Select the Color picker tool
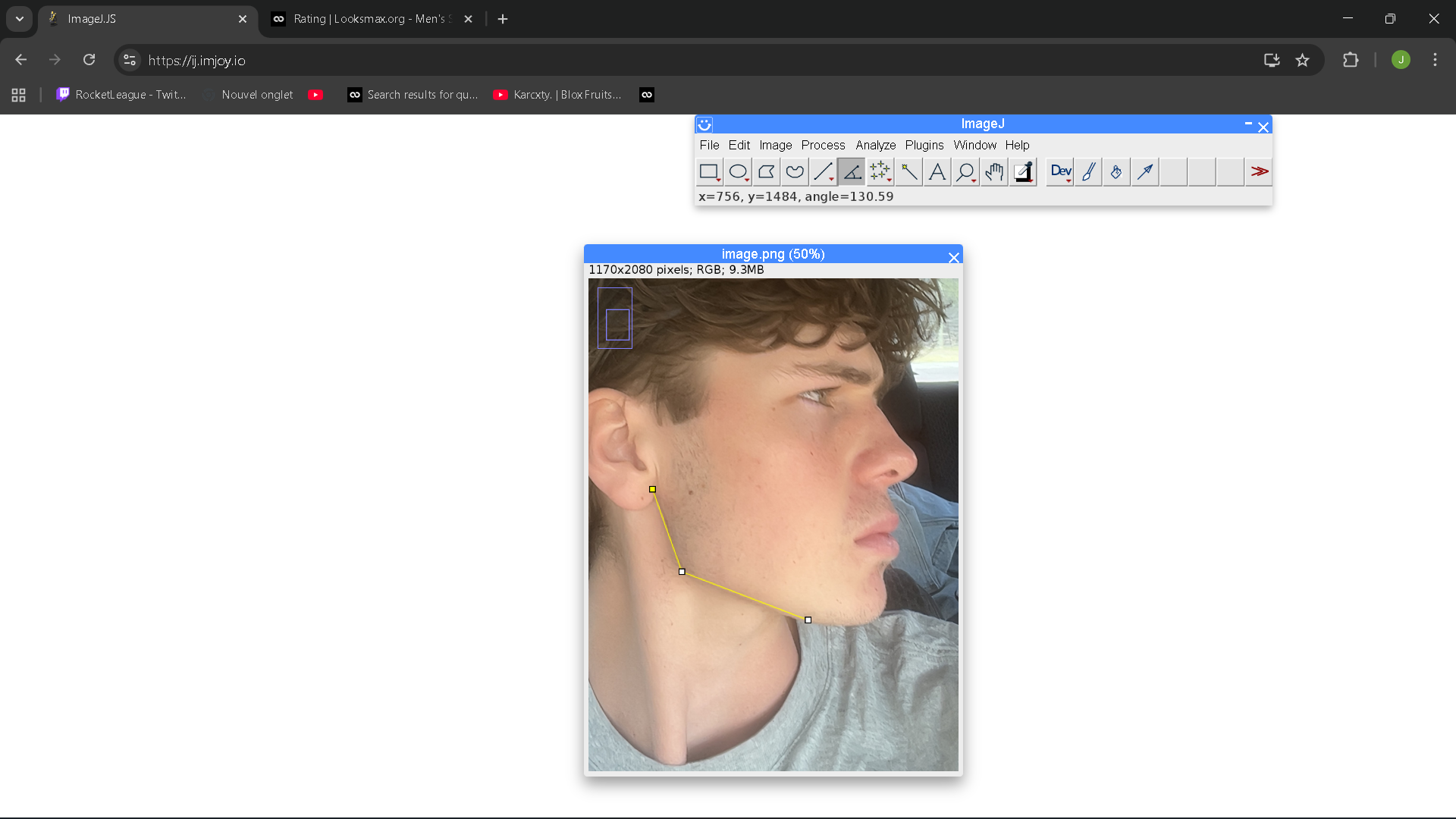Image resolution: width=1456 pixels, height=819 pixels. tap(1022, 172)
